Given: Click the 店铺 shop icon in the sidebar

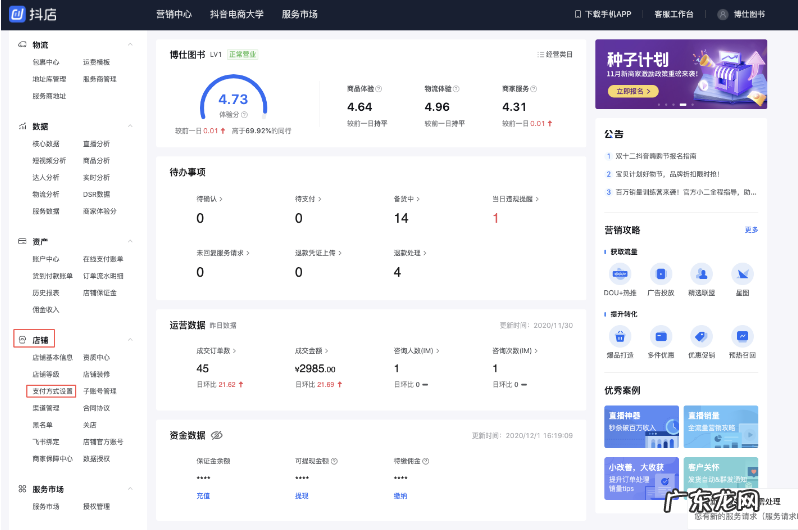Looking at the screenshot, I should pos(22,340).
